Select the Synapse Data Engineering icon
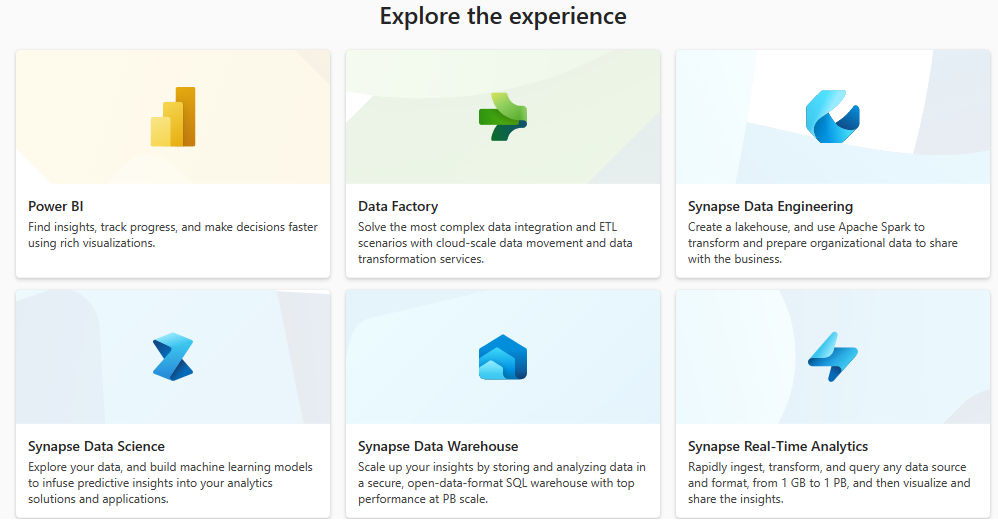Screen dimensions: 998x525 point(832,117)
